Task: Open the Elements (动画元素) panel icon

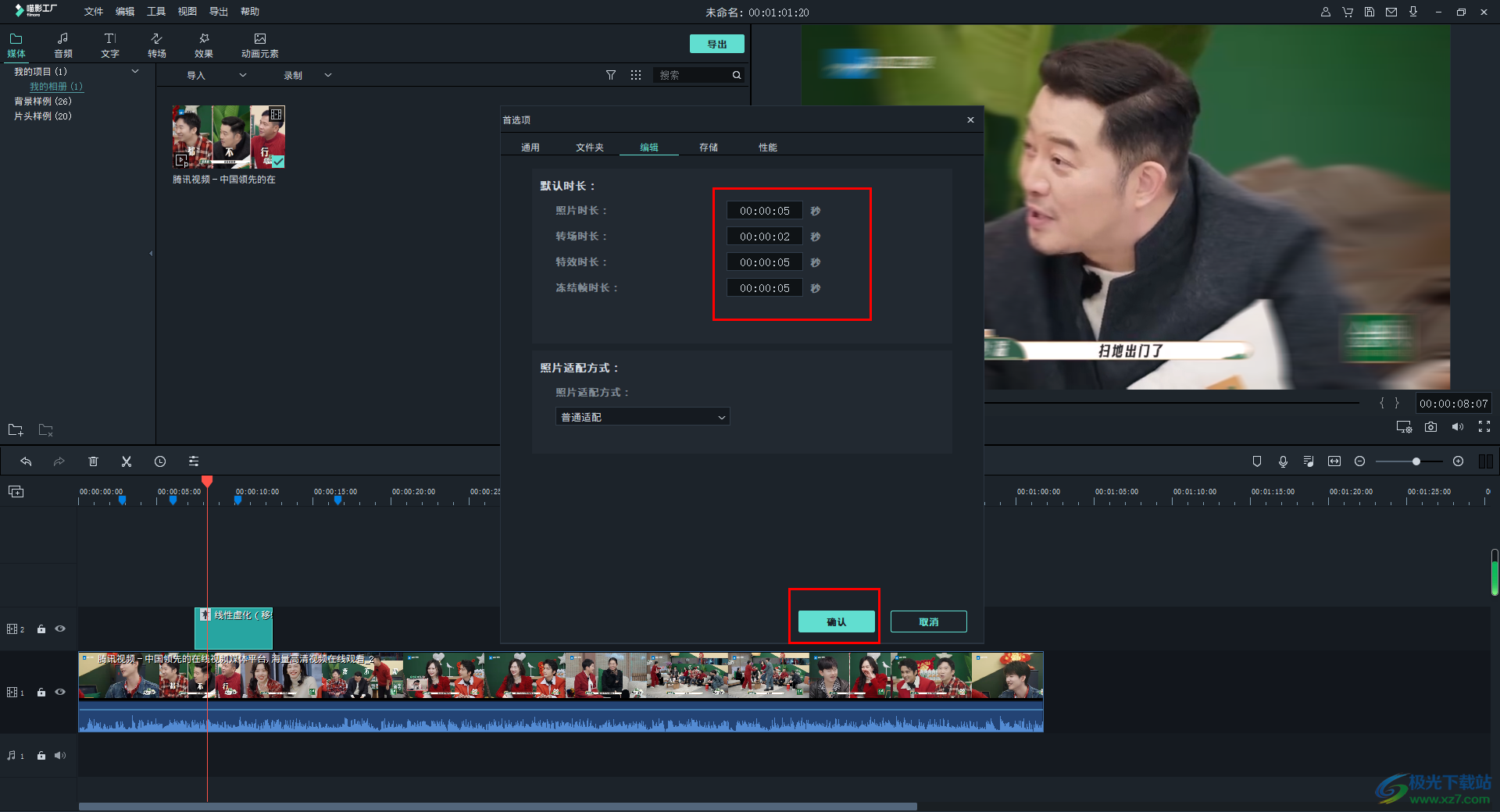Action: point(259,45)
